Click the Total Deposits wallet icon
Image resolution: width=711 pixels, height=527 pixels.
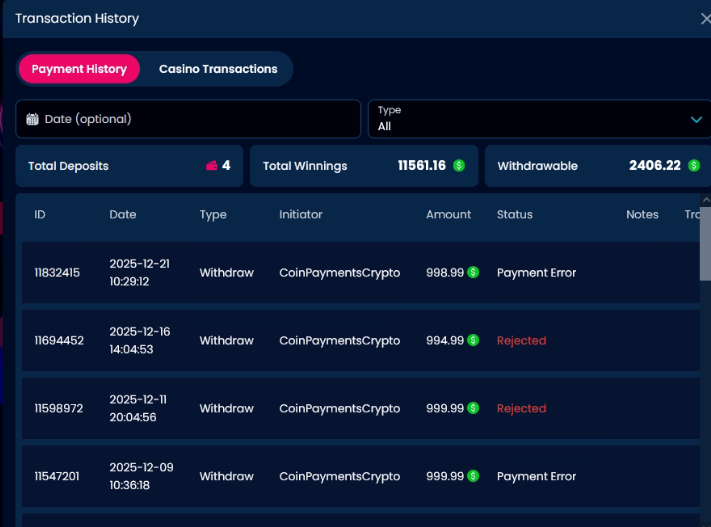click(212, 166)
